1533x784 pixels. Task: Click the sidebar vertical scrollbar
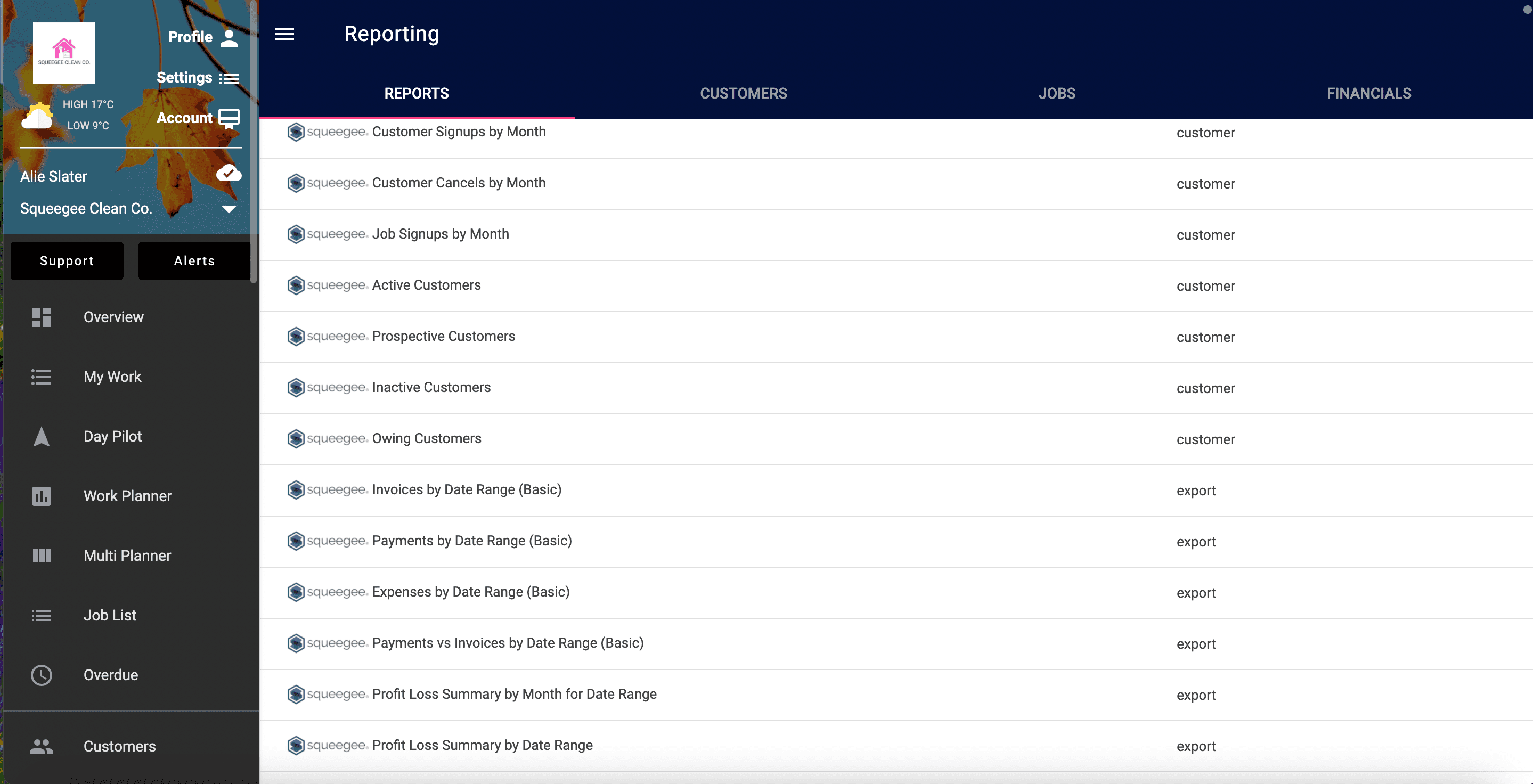click(x=254, y=143)
